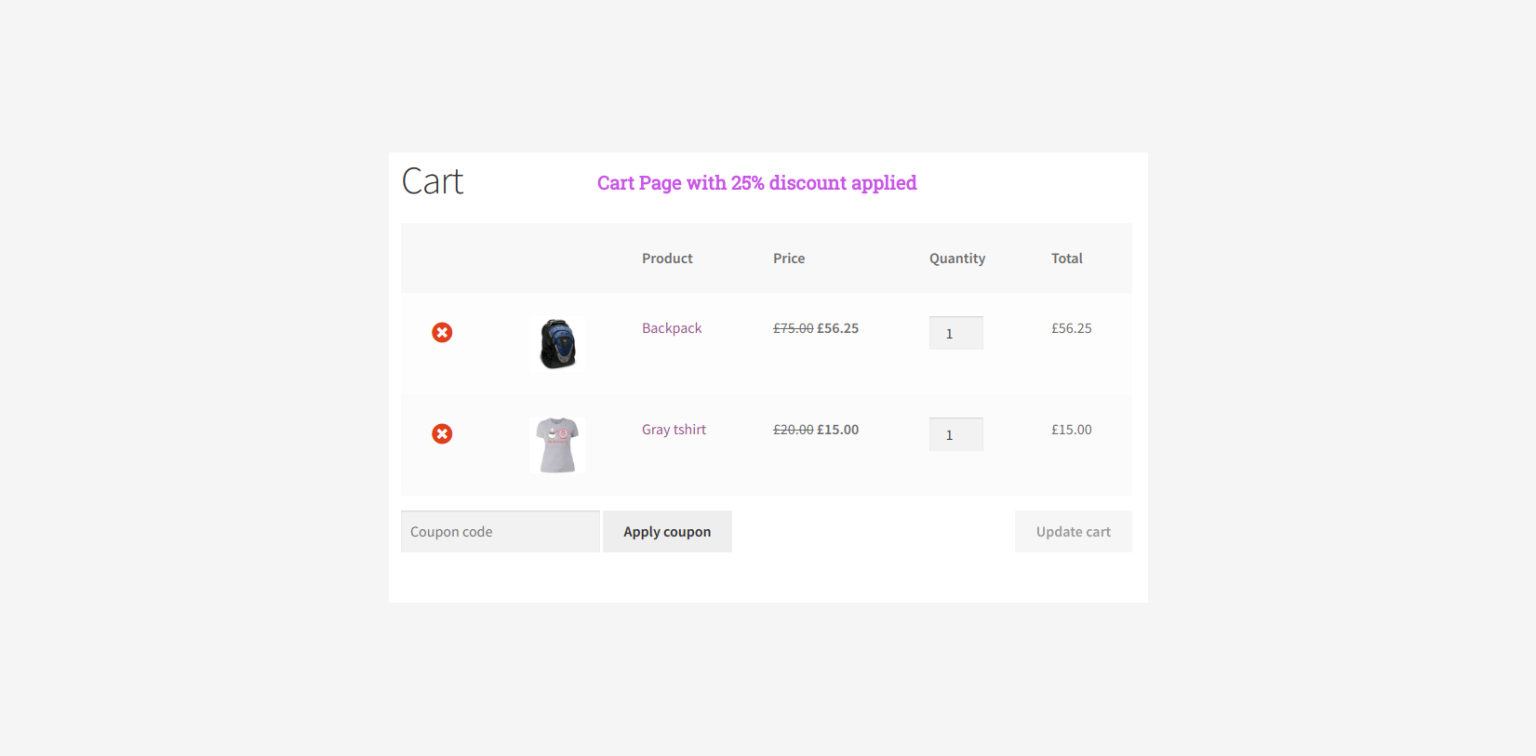
Task: Remove the Gray tshirt using its red X icon
Action: pyautogui.click(x=442, y=433)
